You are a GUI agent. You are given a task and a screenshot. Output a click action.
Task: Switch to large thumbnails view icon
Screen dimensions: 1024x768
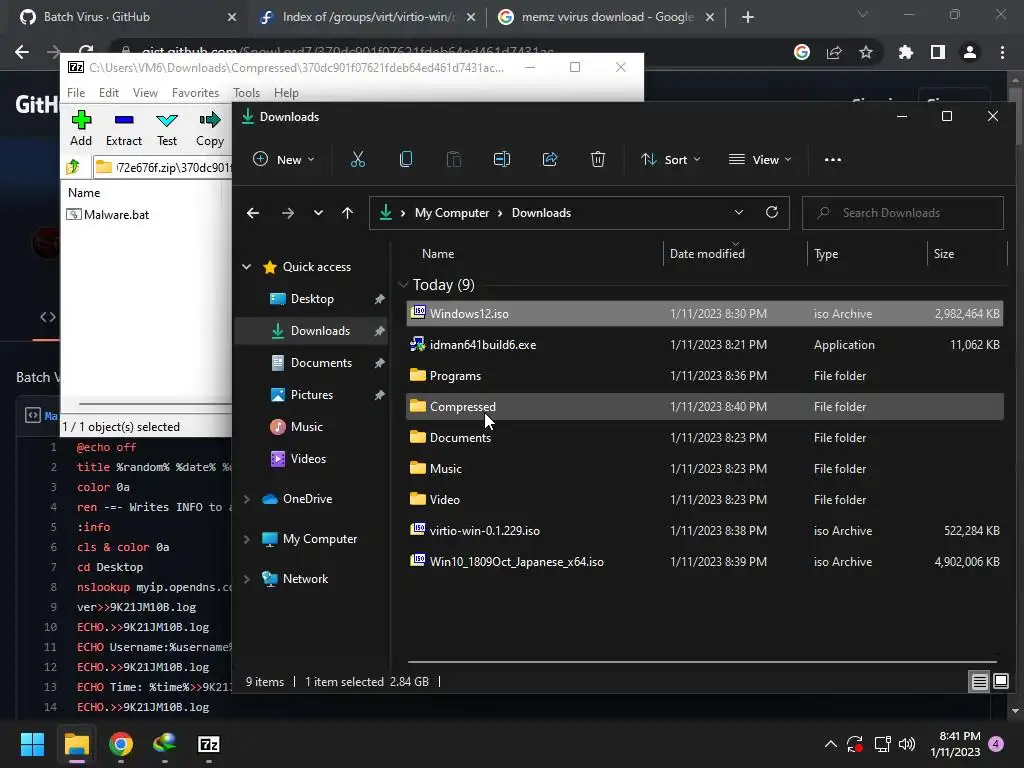coord(1001,682)
